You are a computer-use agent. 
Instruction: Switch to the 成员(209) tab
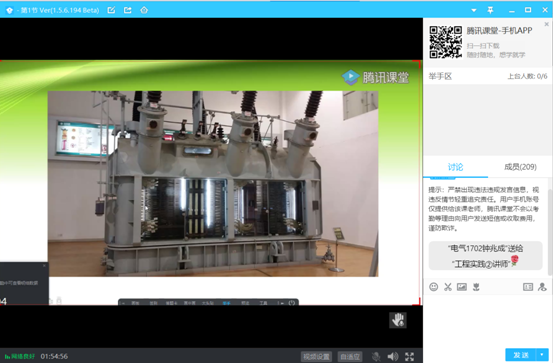[520, 167]
